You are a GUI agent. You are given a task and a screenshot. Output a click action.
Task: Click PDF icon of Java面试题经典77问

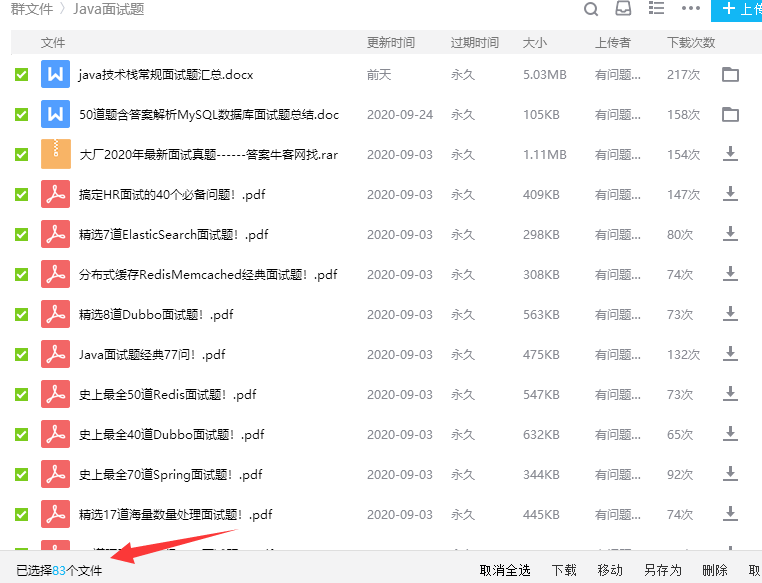(55, 354)
